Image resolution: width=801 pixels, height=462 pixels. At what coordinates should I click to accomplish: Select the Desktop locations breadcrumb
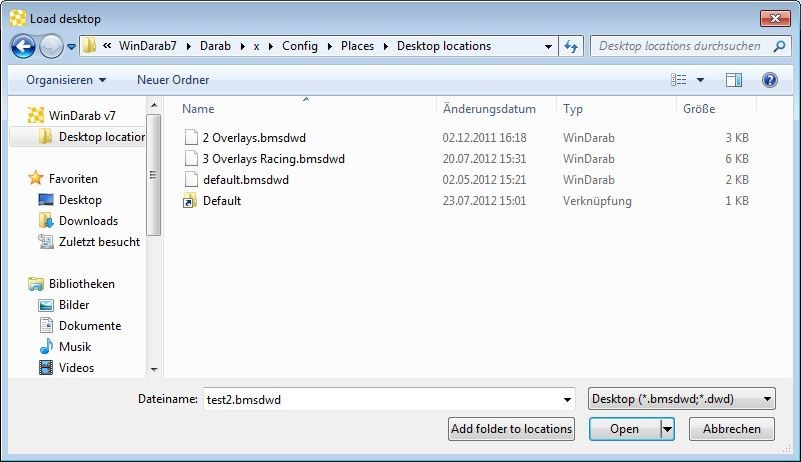444,46
